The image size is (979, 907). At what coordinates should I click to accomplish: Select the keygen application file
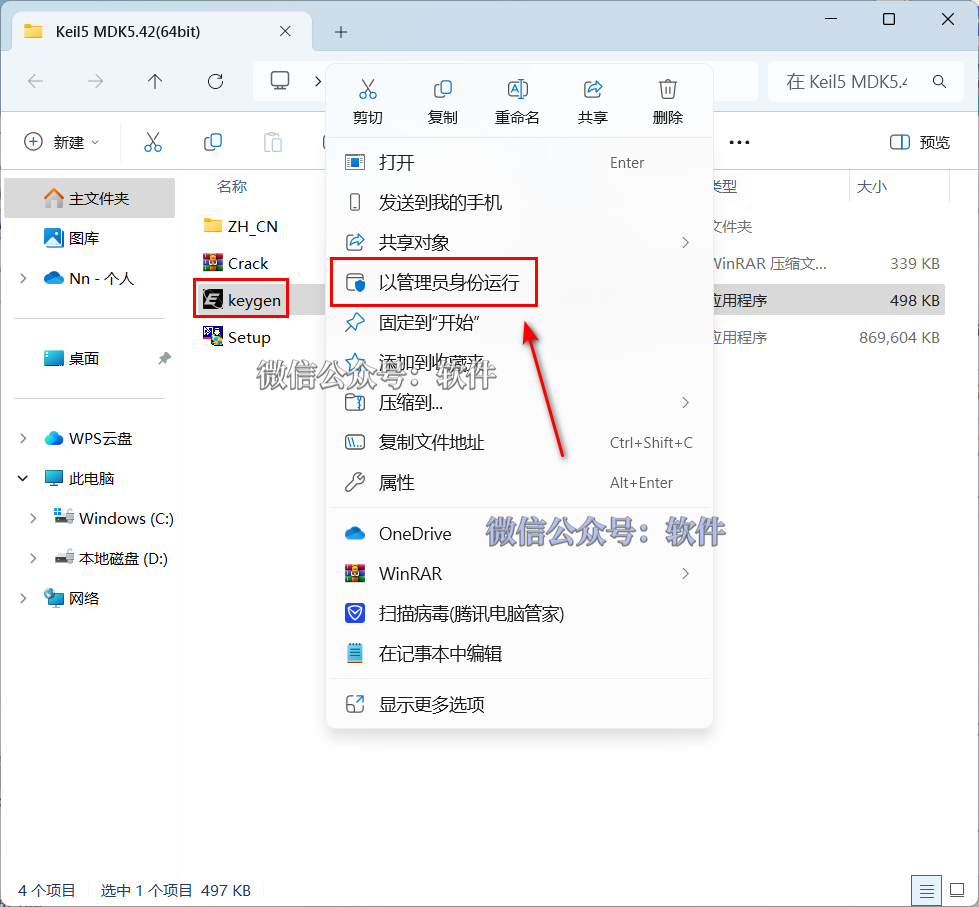coord(242,300)
